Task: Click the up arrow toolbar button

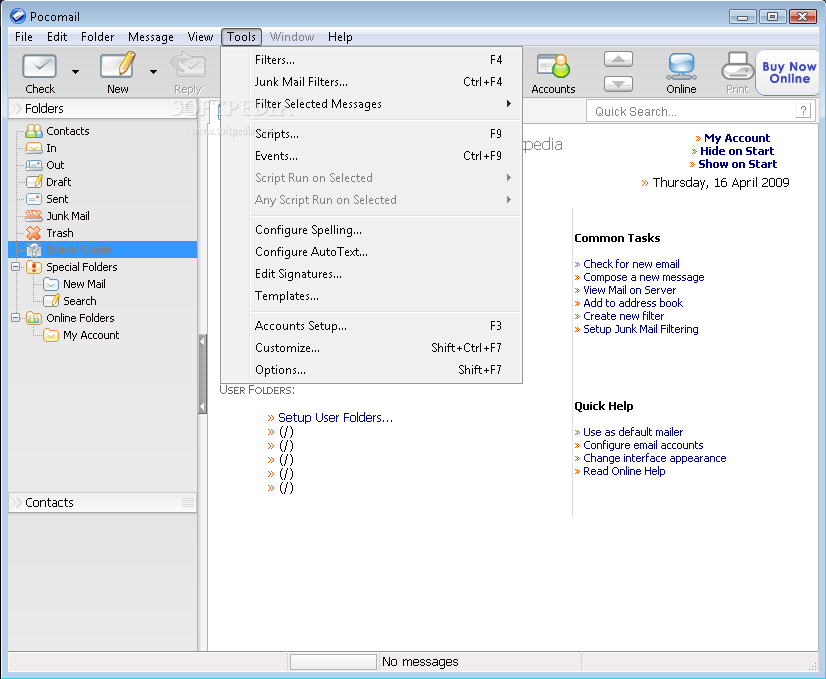Action: pyautogui.click(x=618, y=59)
